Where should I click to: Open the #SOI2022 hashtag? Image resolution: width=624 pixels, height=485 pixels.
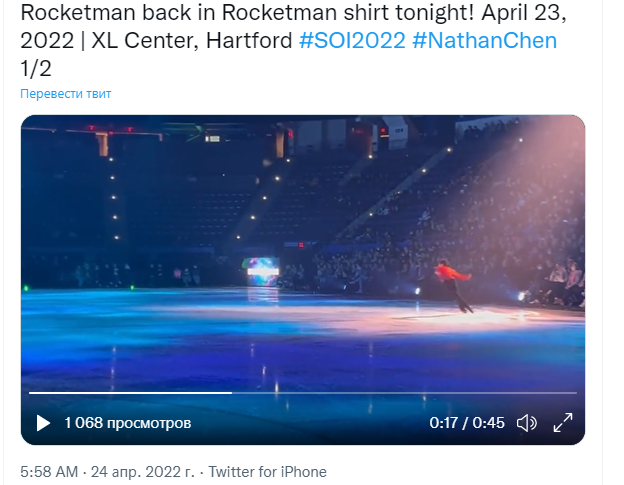pos(351,41)
